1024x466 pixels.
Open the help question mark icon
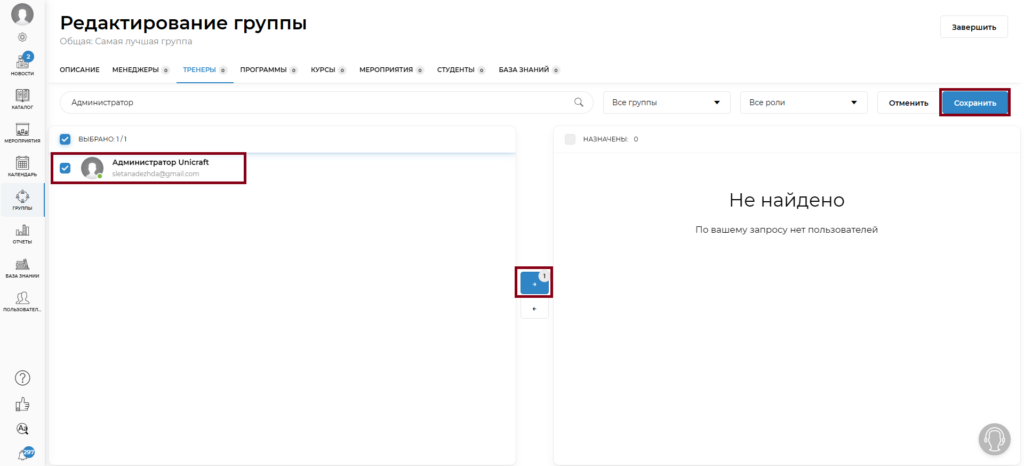pyautogui.click(x=22, y=378)
